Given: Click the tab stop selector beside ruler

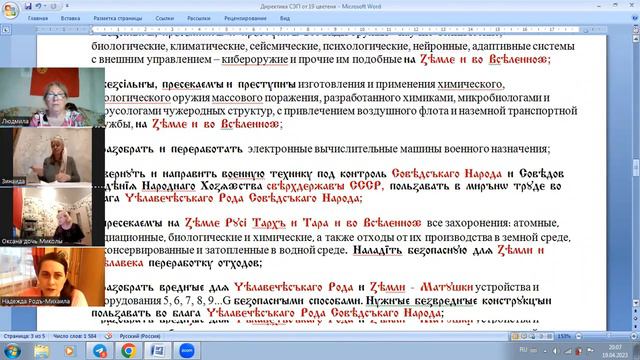Looking at the screenshot, I should pos(6,30).
